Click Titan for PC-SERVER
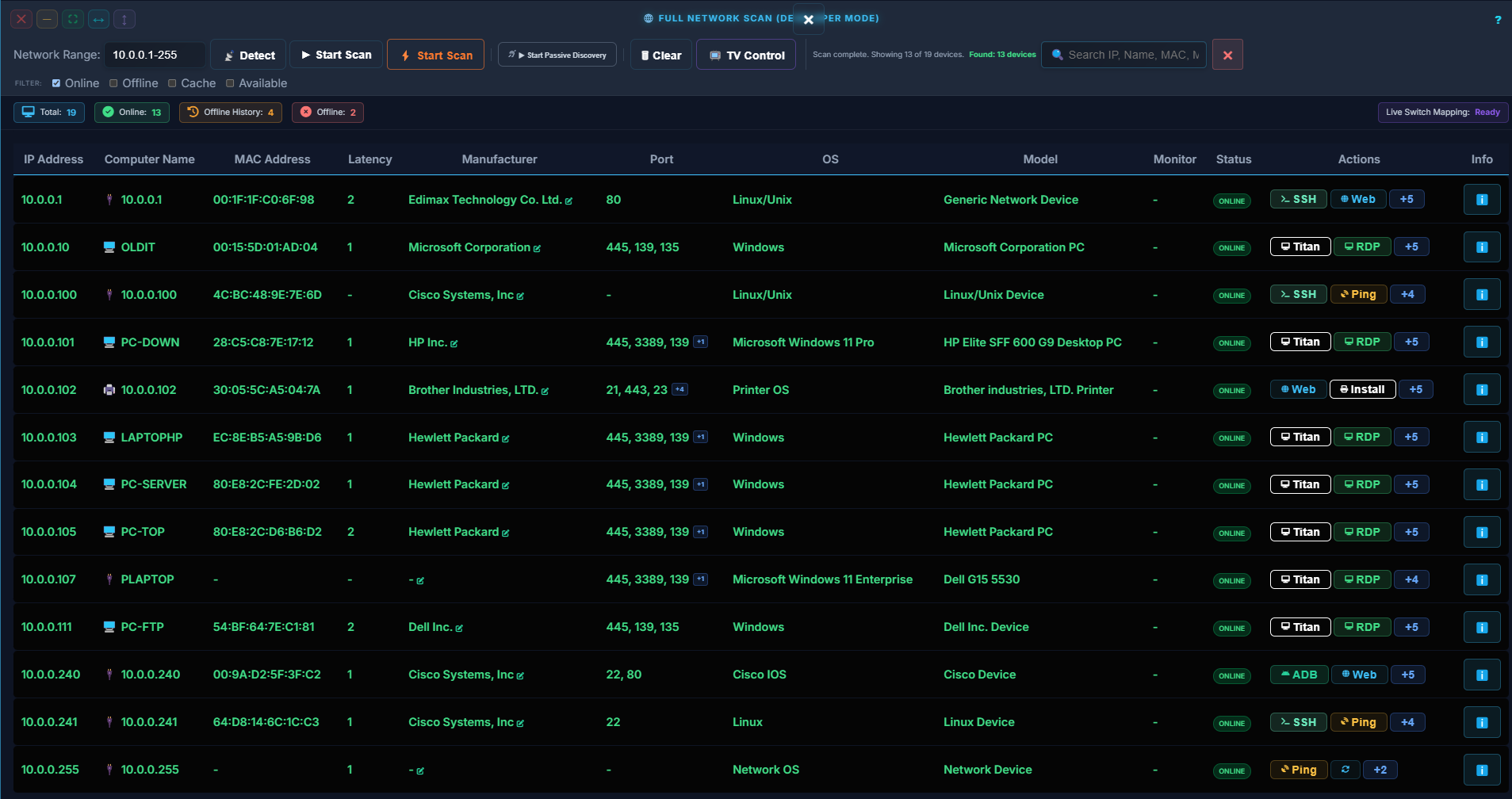This screenshot has width=1512, height=799. coord(1300,484)
